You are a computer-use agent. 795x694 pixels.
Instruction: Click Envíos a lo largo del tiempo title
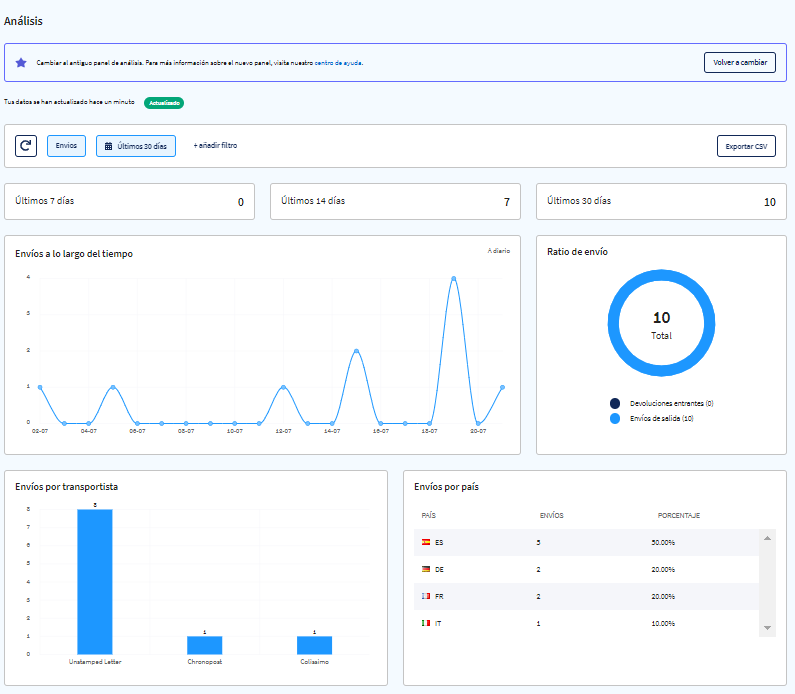click(74, 253)
